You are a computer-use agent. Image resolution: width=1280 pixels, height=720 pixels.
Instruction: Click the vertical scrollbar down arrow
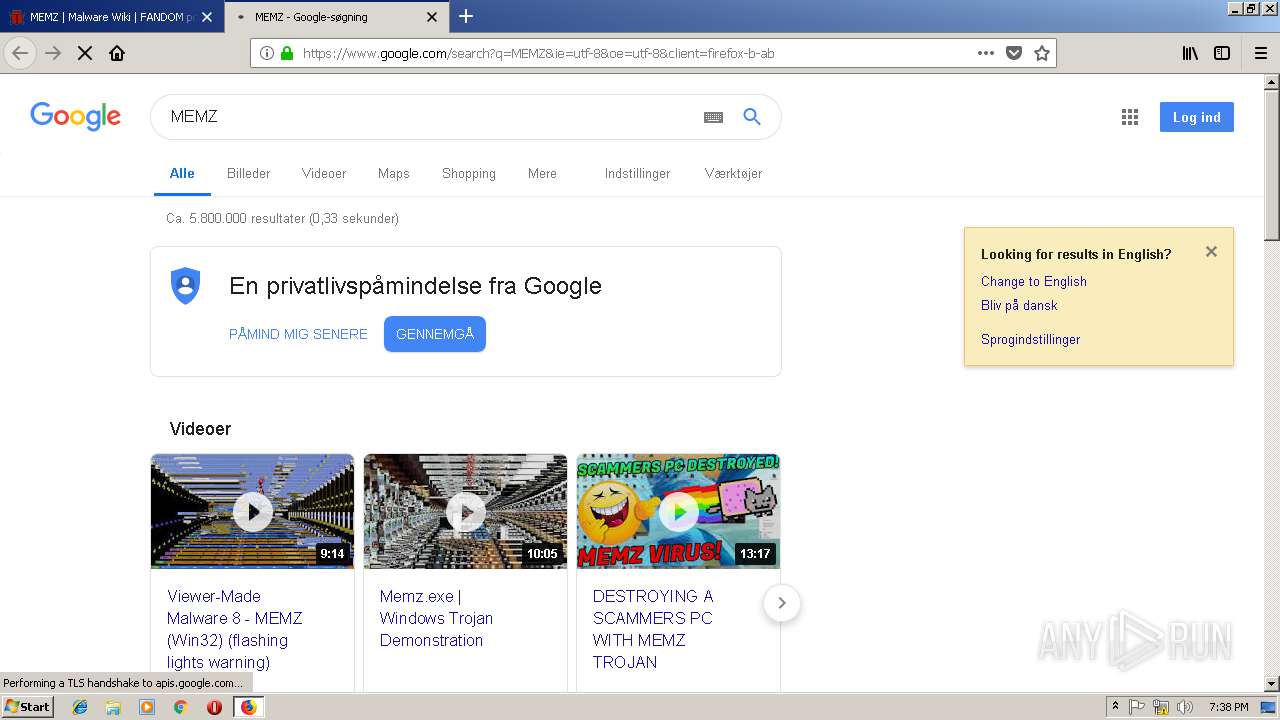click(1272, 684)
